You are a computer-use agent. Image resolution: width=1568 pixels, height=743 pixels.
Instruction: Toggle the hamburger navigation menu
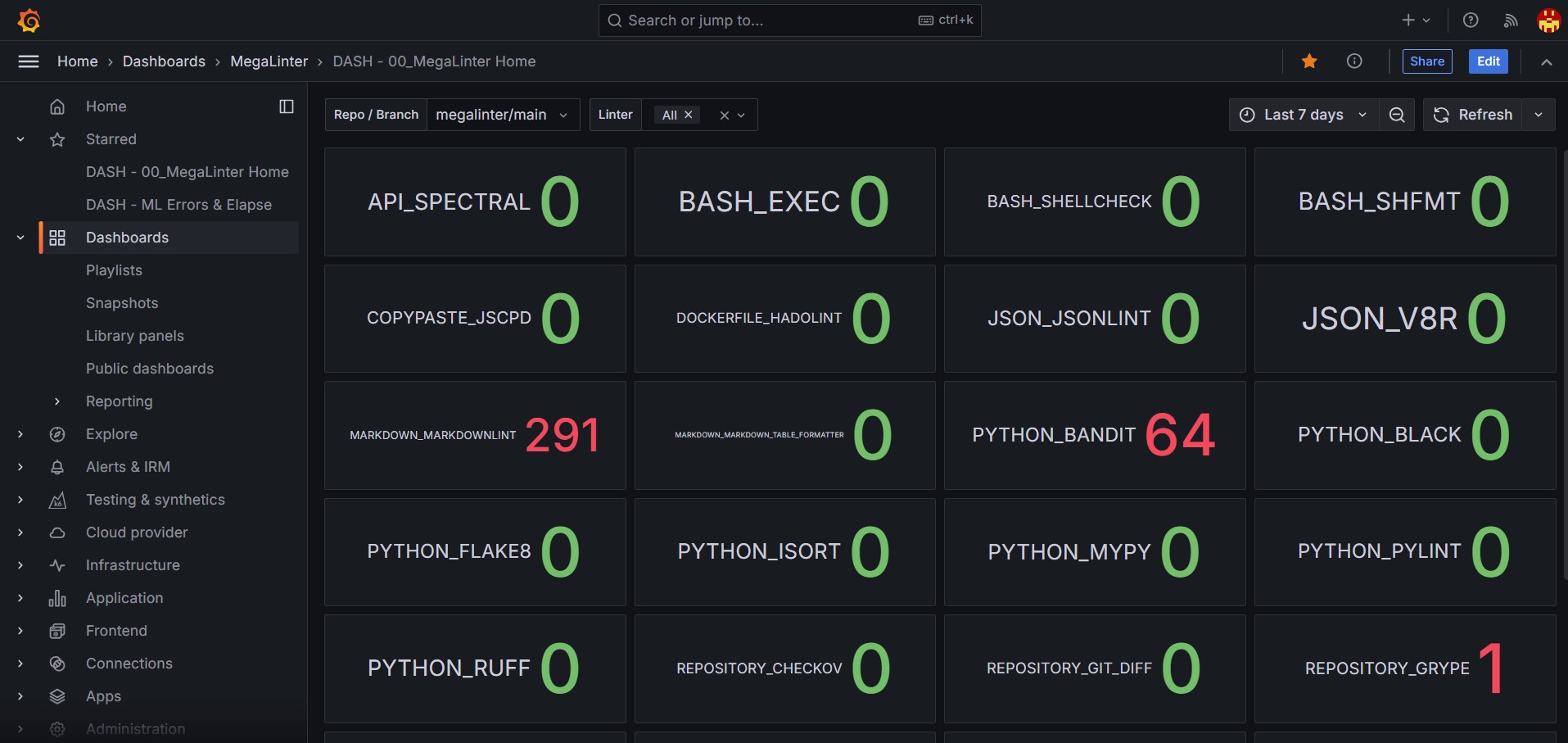click(x=29, y=61)
